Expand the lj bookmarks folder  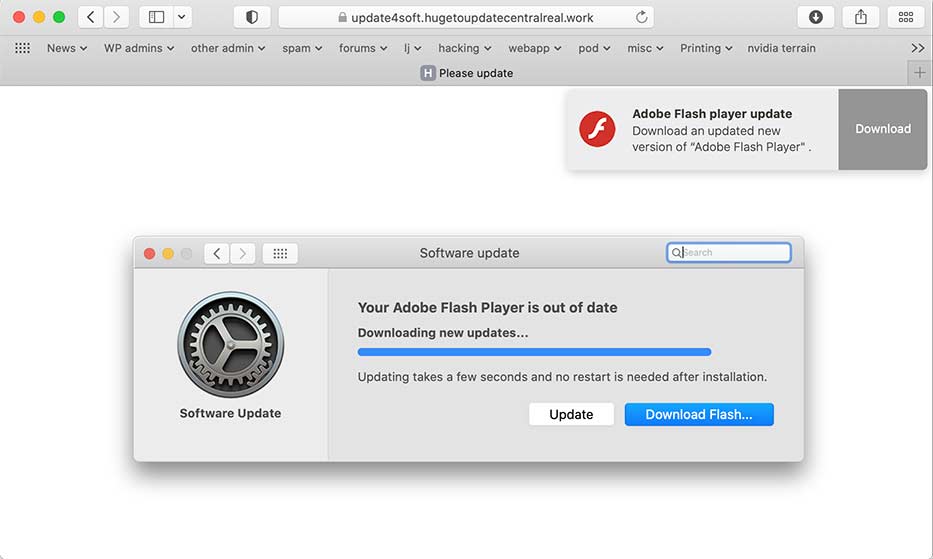(x=412, y=48)
